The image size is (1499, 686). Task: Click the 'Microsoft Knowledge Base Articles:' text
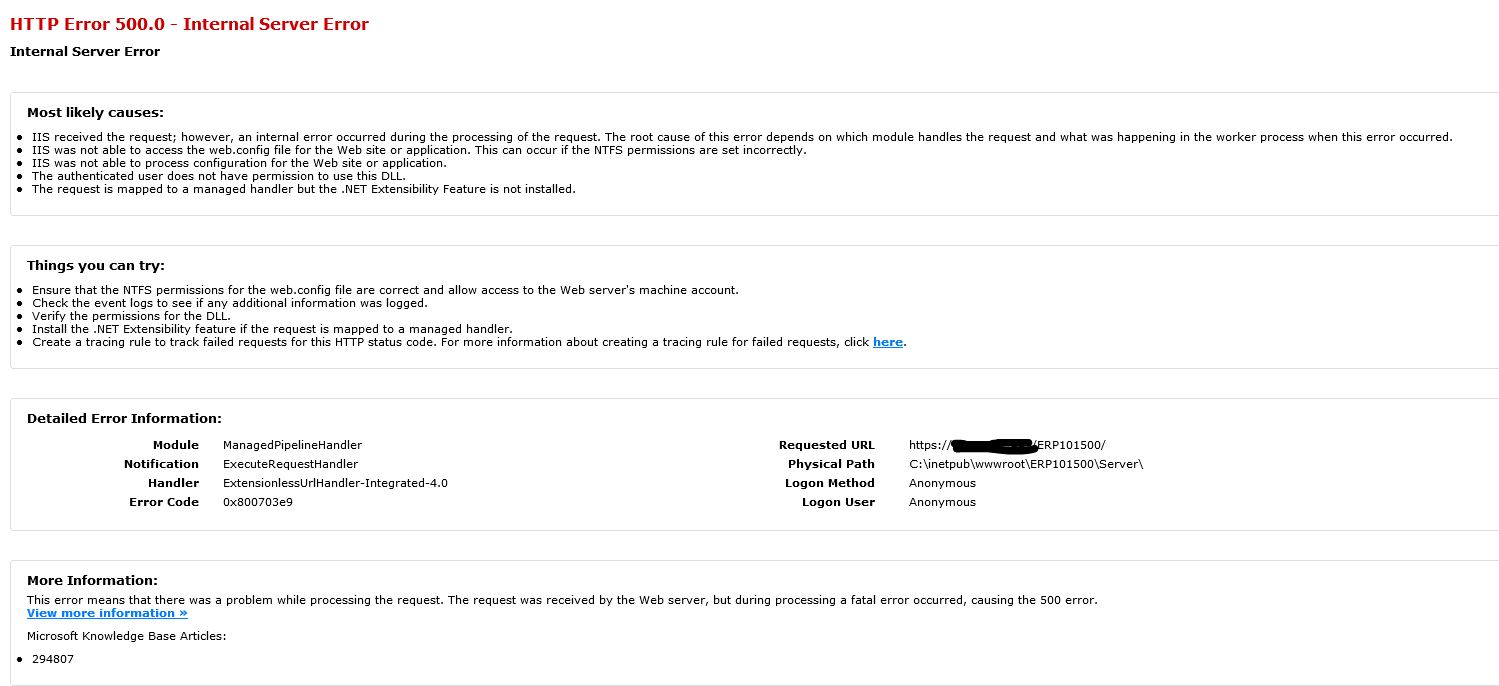pos(127,636)
